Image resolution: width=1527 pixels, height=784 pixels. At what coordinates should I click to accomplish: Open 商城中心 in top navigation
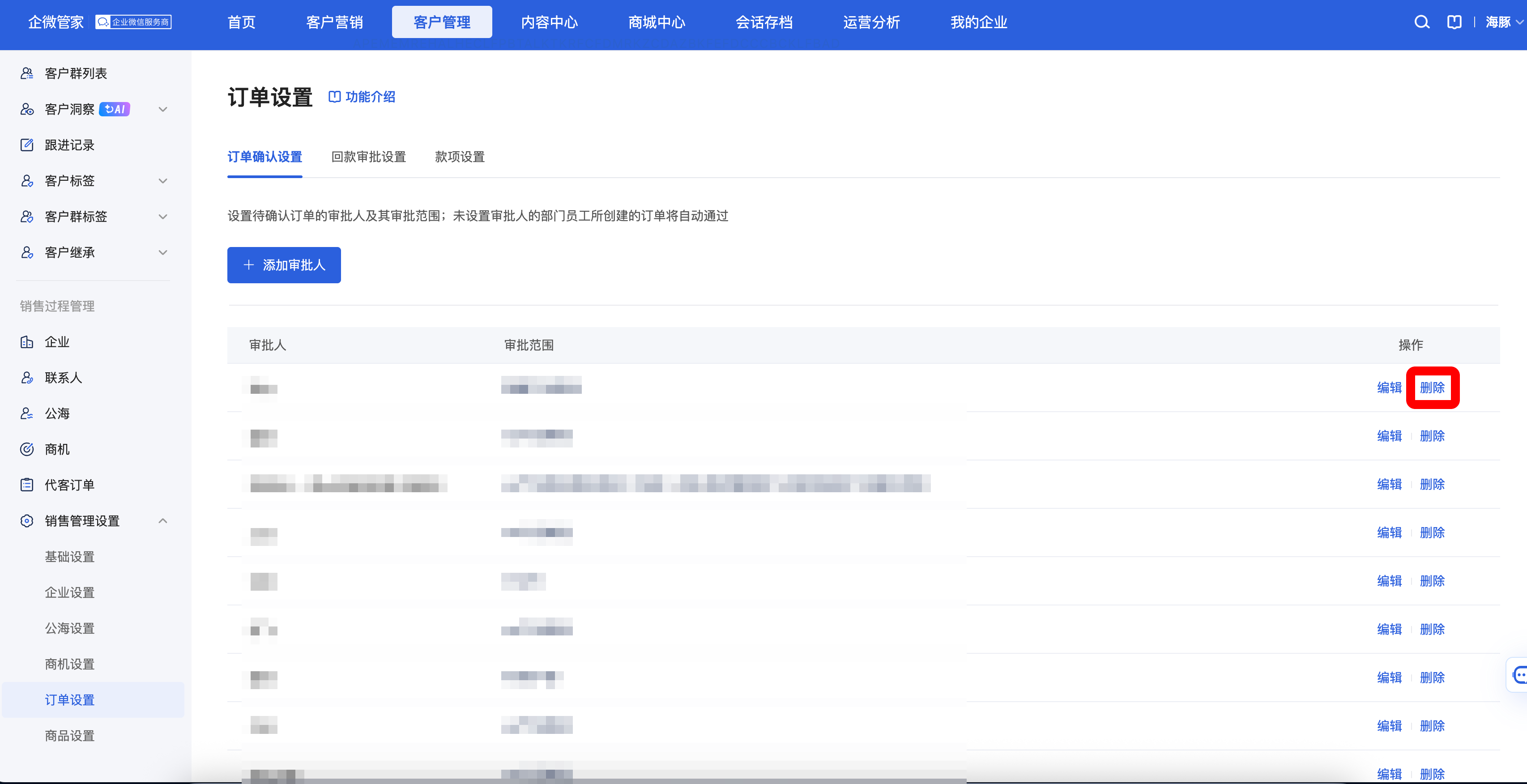tap(657, 22)
